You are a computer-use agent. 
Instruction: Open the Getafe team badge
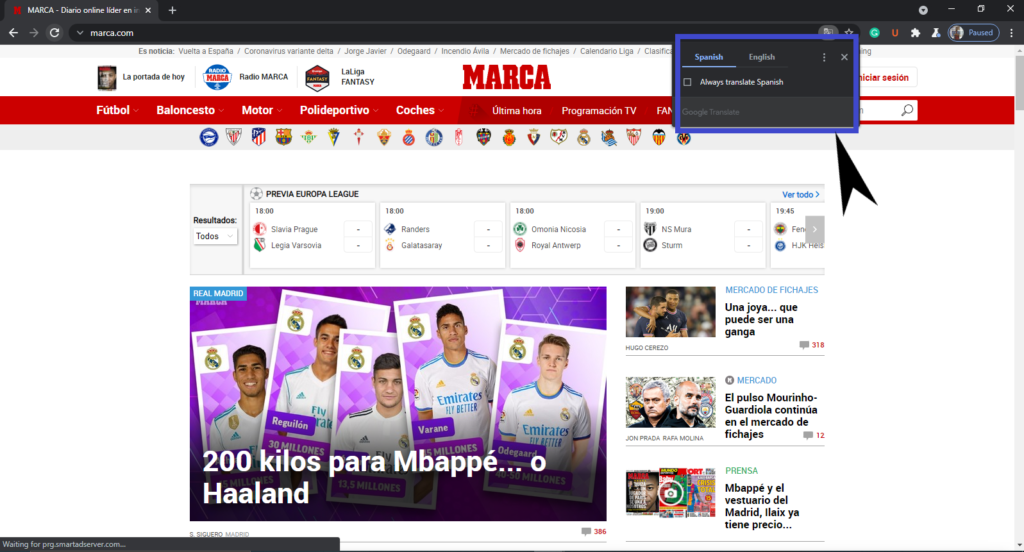(x=434, y=137)
